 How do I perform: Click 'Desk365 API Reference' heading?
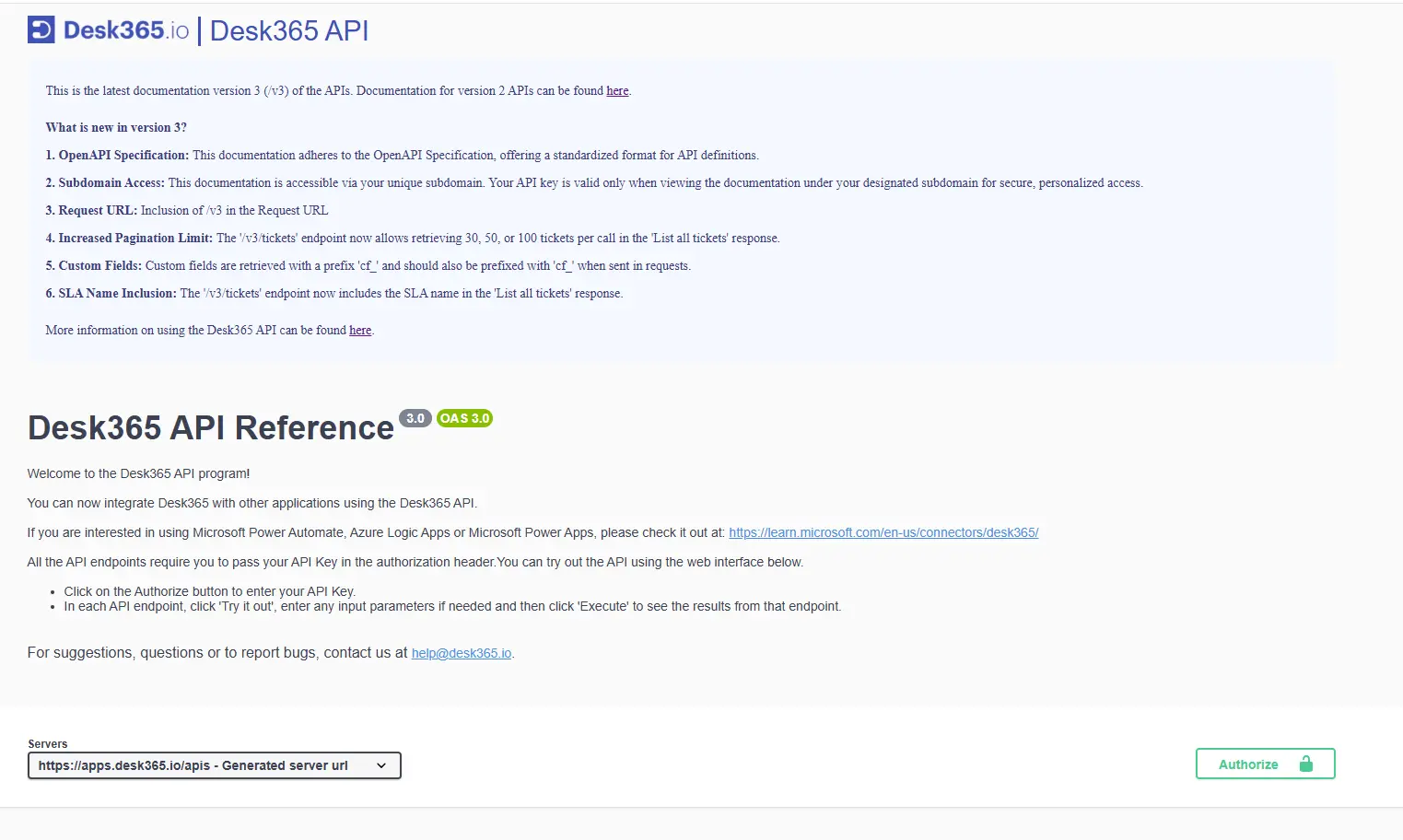[x=211, y=427]
